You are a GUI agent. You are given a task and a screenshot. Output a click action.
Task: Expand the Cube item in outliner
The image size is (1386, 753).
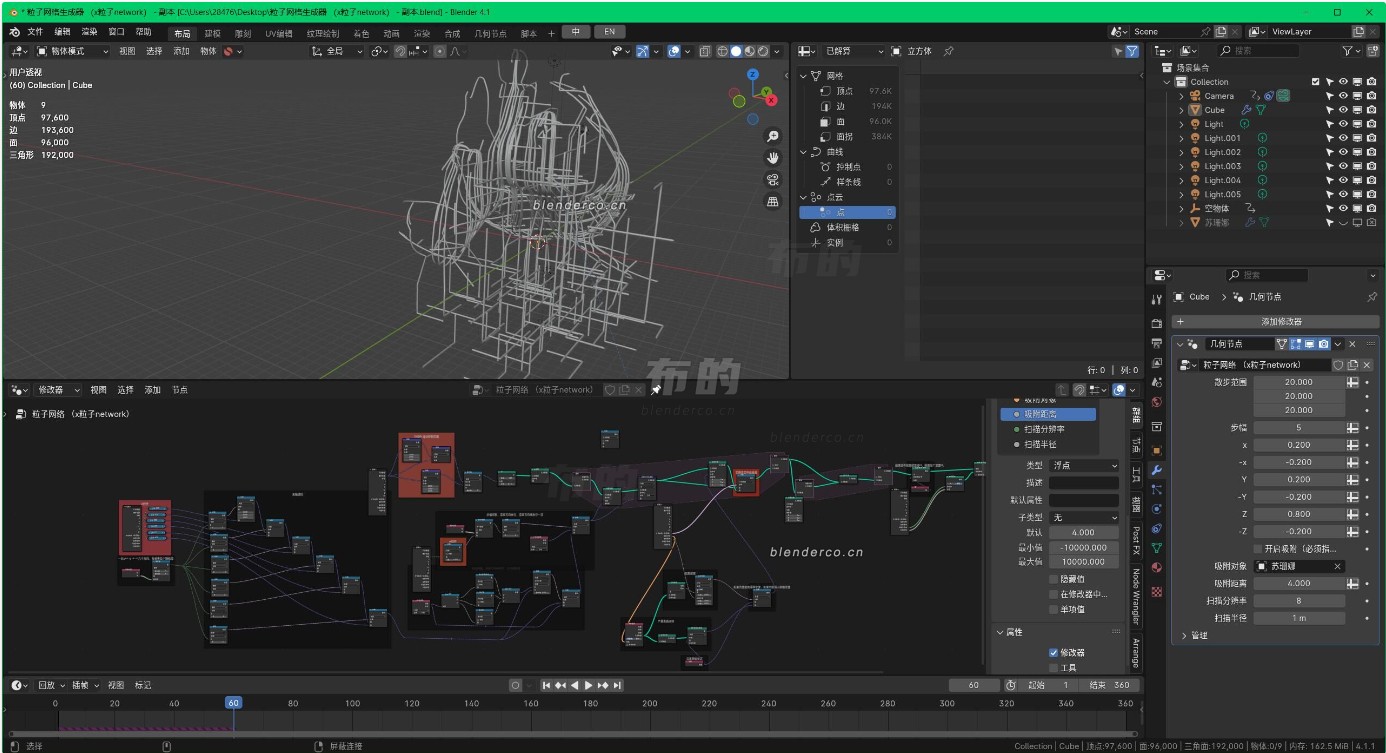(1180, 110)
